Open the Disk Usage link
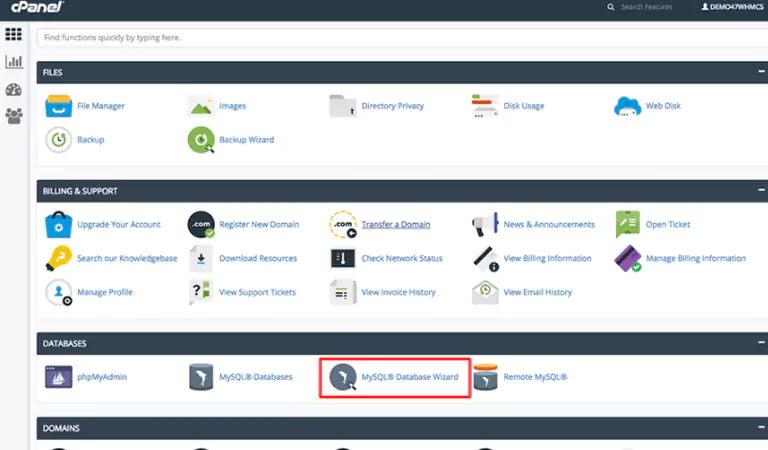This screenshot has width=768, height=450. pos(524,106)
